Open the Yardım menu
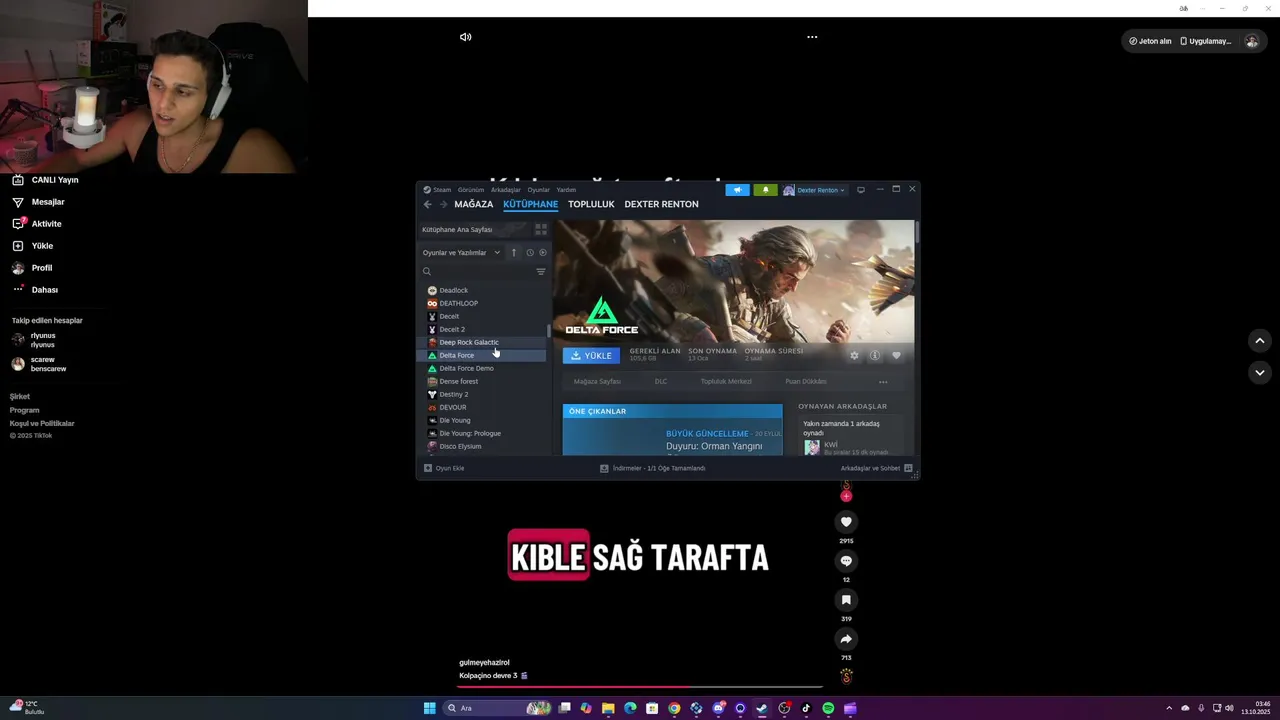1280x720 pixels. tap(566, 190)
